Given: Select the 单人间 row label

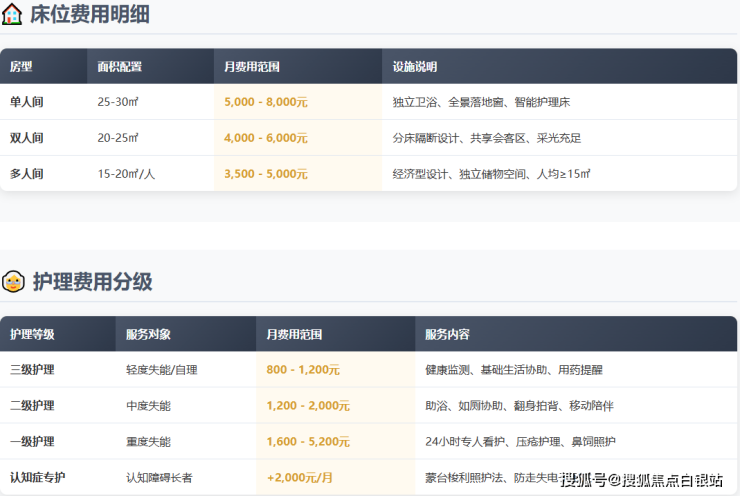Looking at the screenshot, I should 27,102.
